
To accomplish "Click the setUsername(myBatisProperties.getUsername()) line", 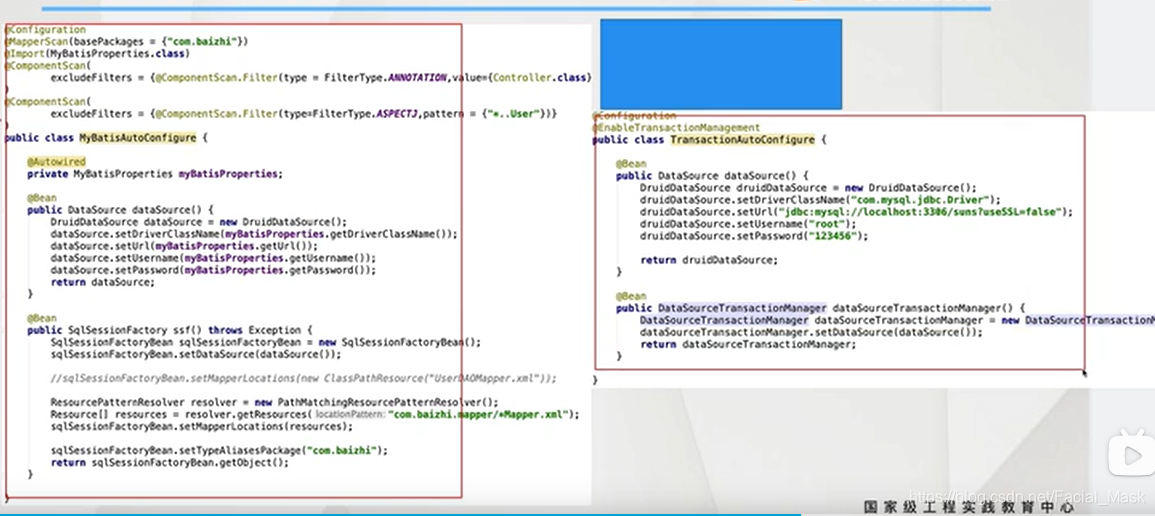I will click(x=213, y=258).
